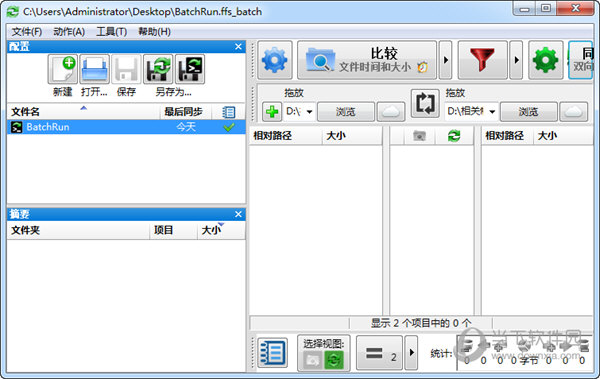
Task: Click the sync action icon in the middle grid header
Action: [x=454, y=136]
